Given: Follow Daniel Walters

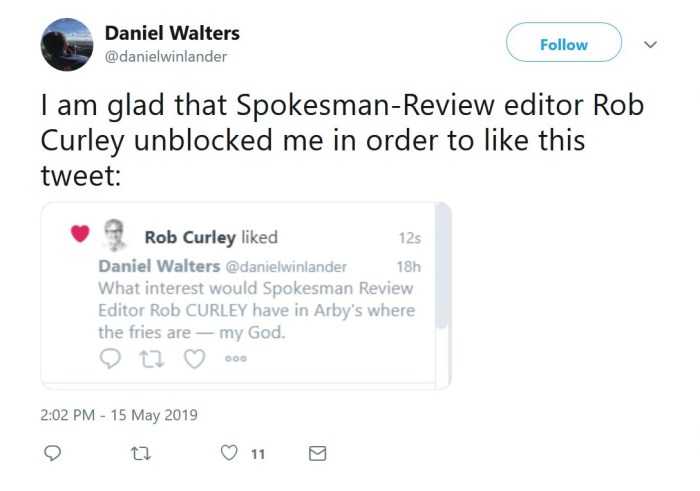Looking at the screenshot, I should [x=564, y=45].
